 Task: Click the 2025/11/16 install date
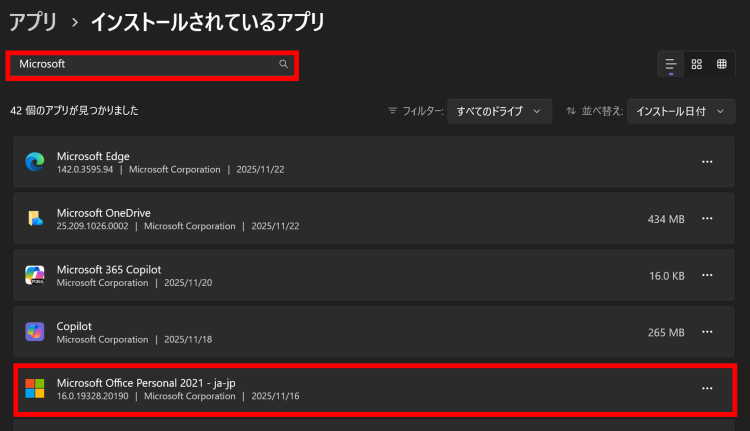point(276,396)
